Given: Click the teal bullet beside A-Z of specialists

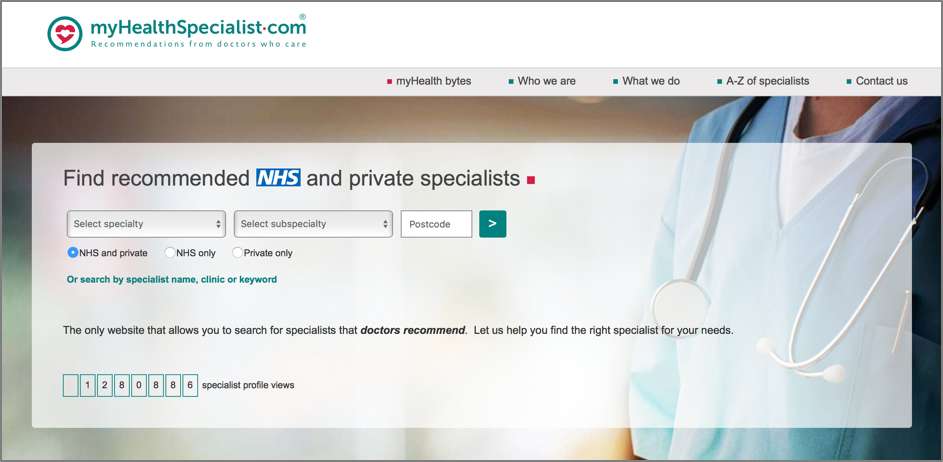Looking at the screenshot, I should [x=720, y=81].
